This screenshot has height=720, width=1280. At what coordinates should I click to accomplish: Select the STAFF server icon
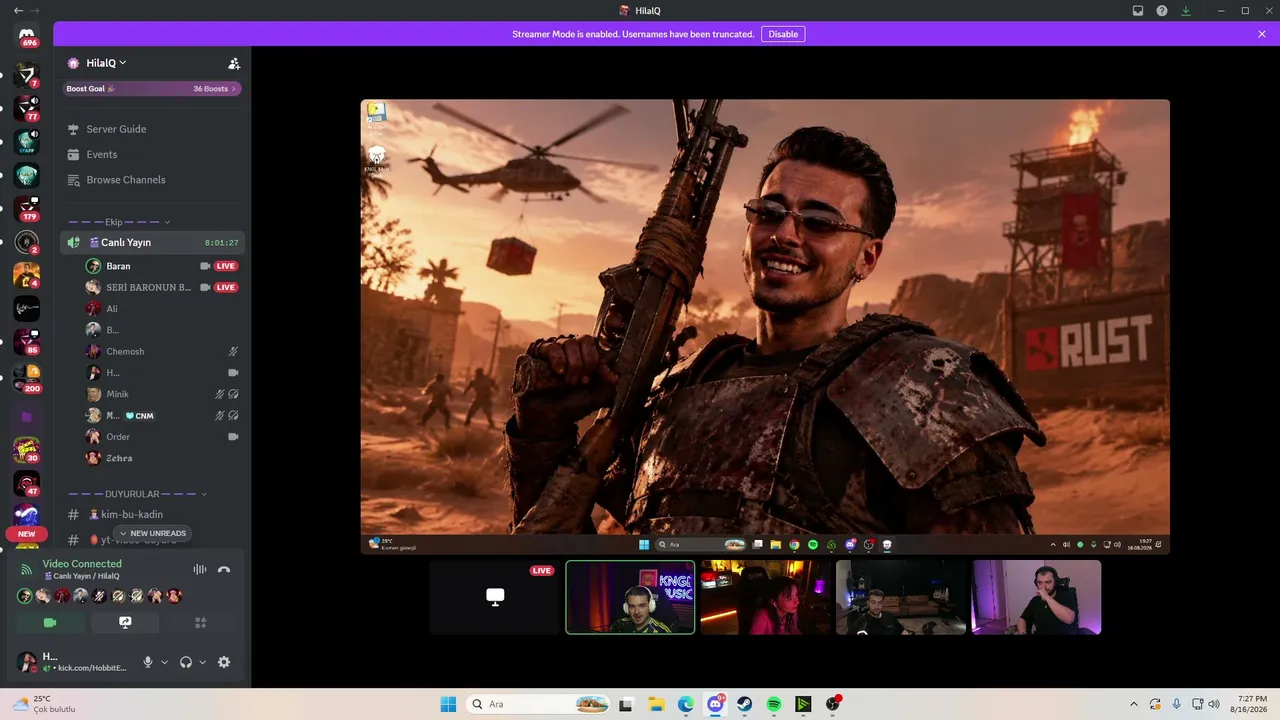(x=27, y=140)
